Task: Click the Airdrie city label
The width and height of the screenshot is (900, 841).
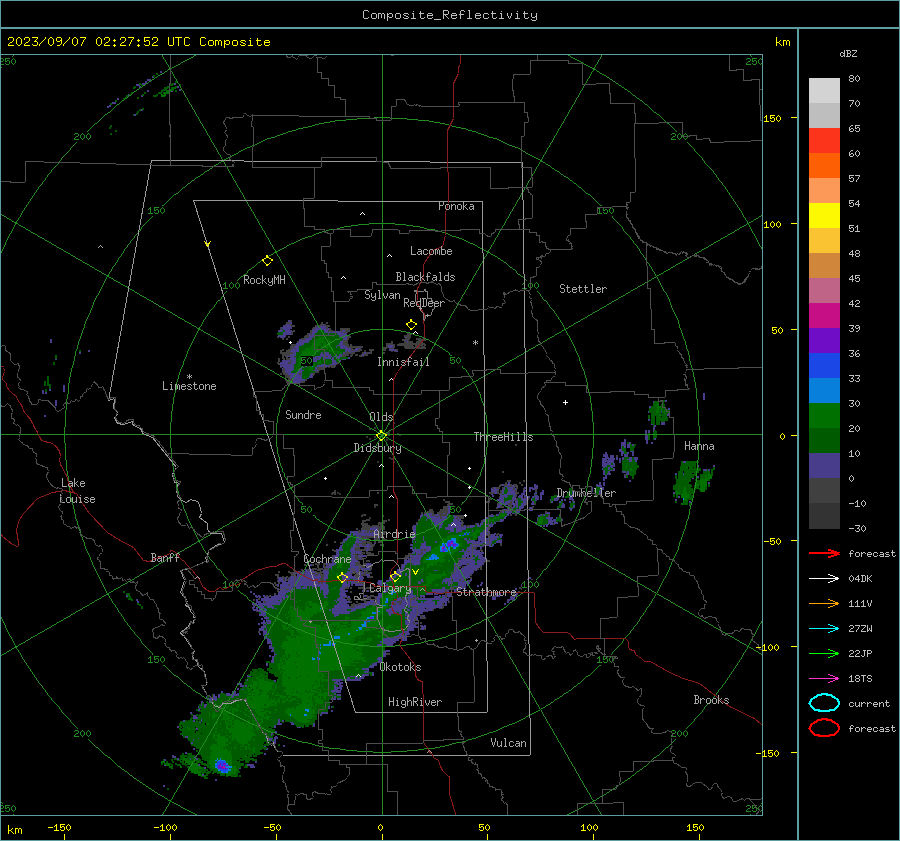Action: 394,534
